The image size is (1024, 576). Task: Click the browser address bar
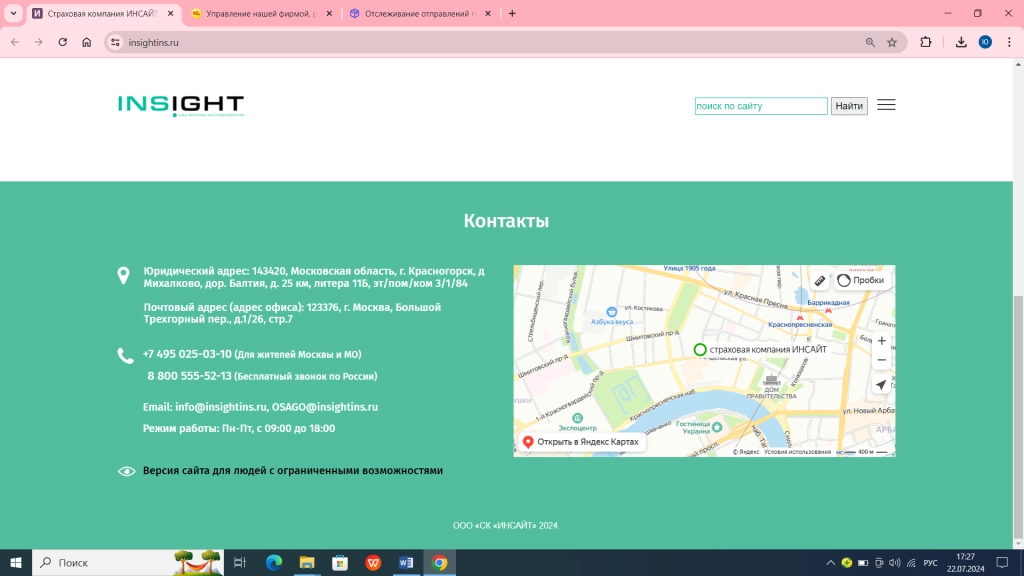pyautogui.click(x=490, y=42)
